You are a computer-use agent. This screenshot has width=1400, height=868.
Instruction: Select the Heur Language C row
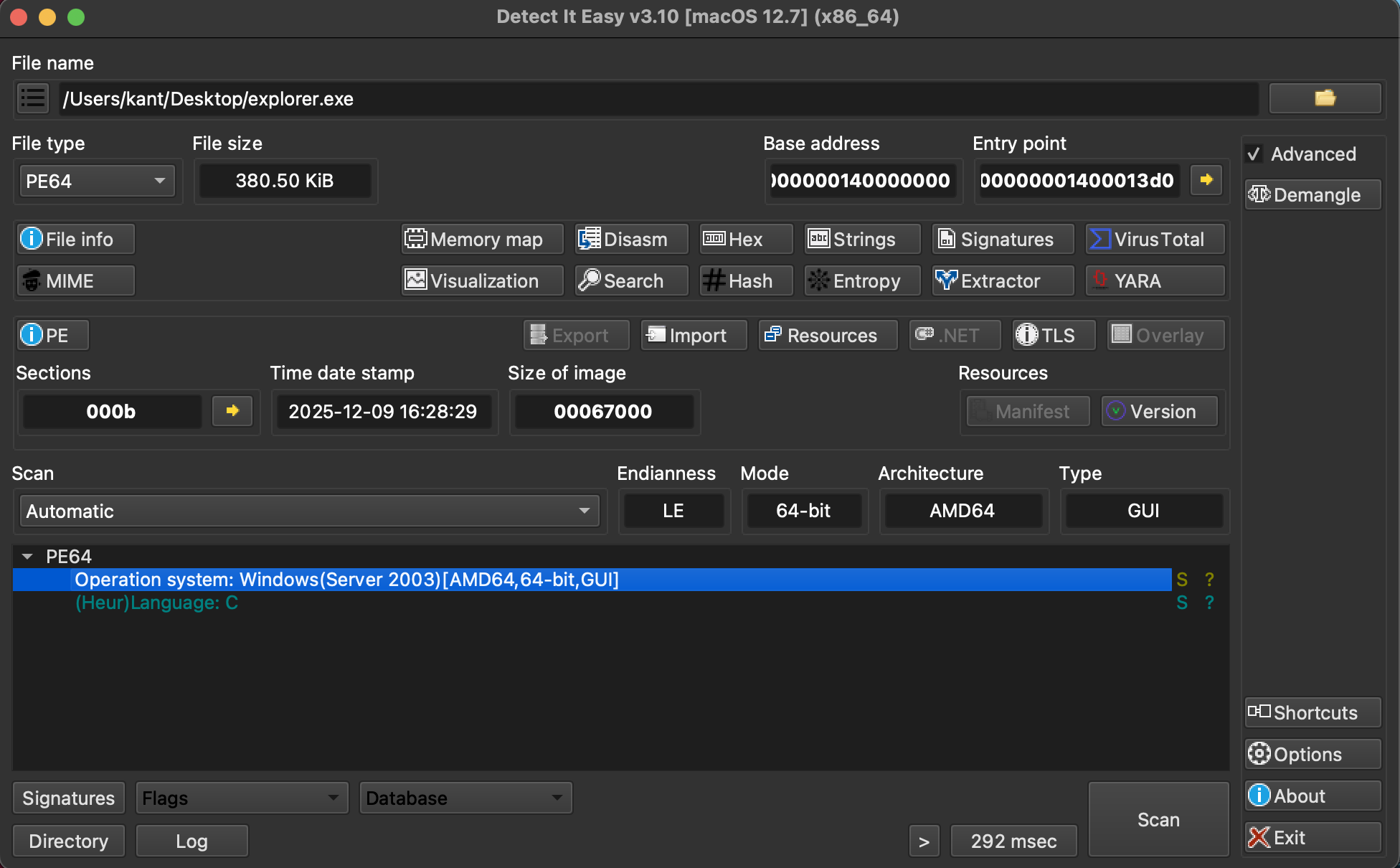(592, 603)
